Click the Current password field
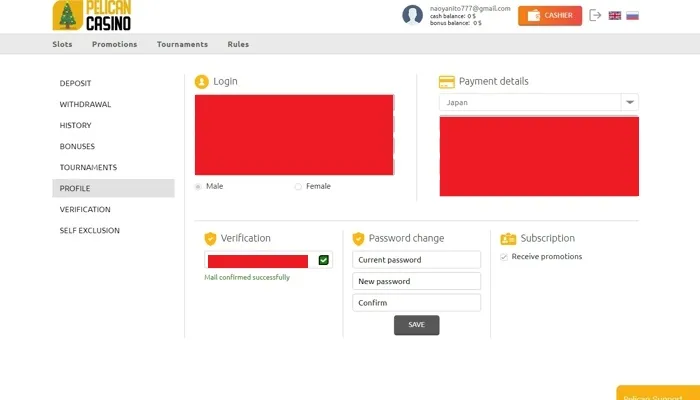Viewport: 700px width, 400px height. pos(416,260)
